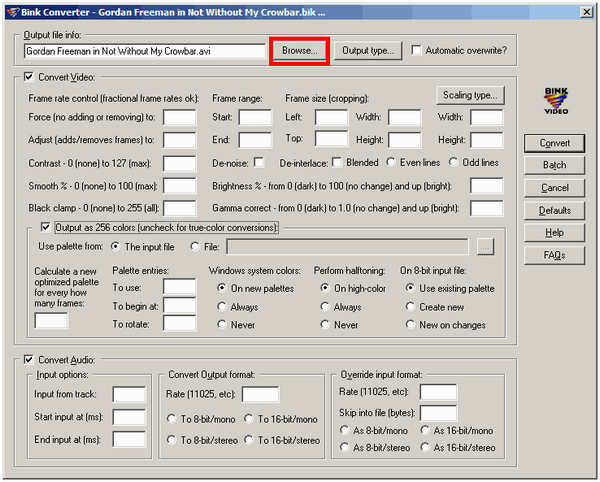600x482 pixels.
Task: Click the cropping Top field
Action: pyautogui.click(x=331, y=138)
